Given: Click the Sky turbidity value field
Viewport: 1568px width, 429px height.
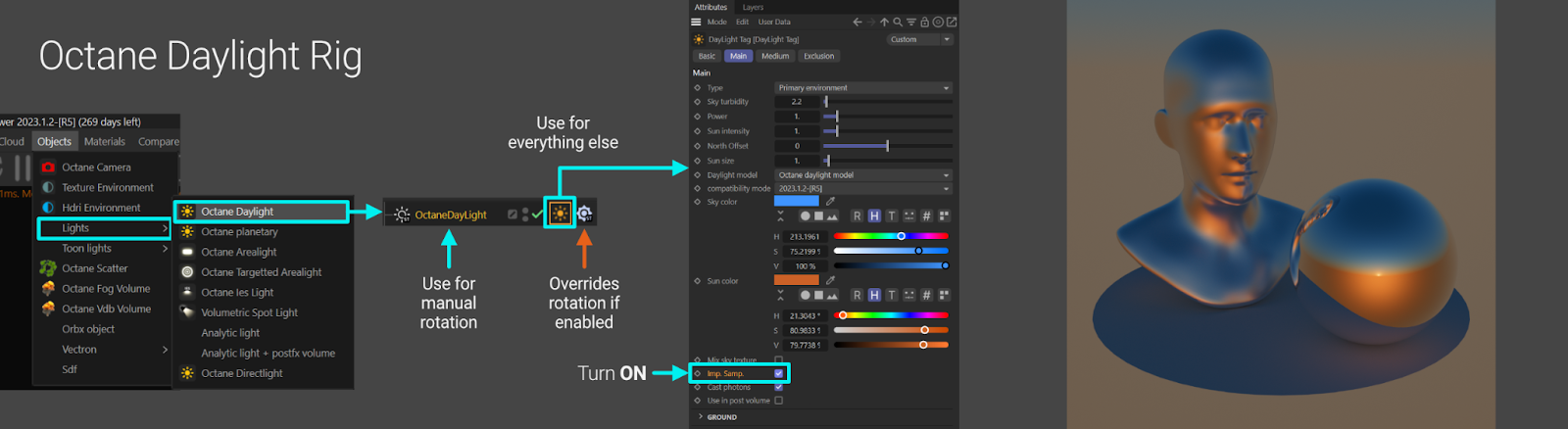Looking at the screenshot, I should [x=797, y=102].
